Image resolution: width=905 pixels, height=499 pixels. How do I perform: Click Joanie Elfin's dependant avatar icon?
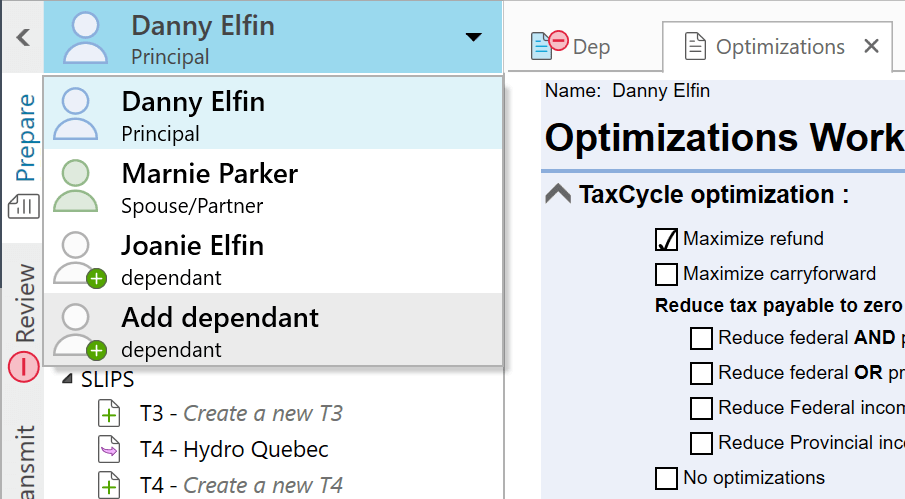click(78, 258)
